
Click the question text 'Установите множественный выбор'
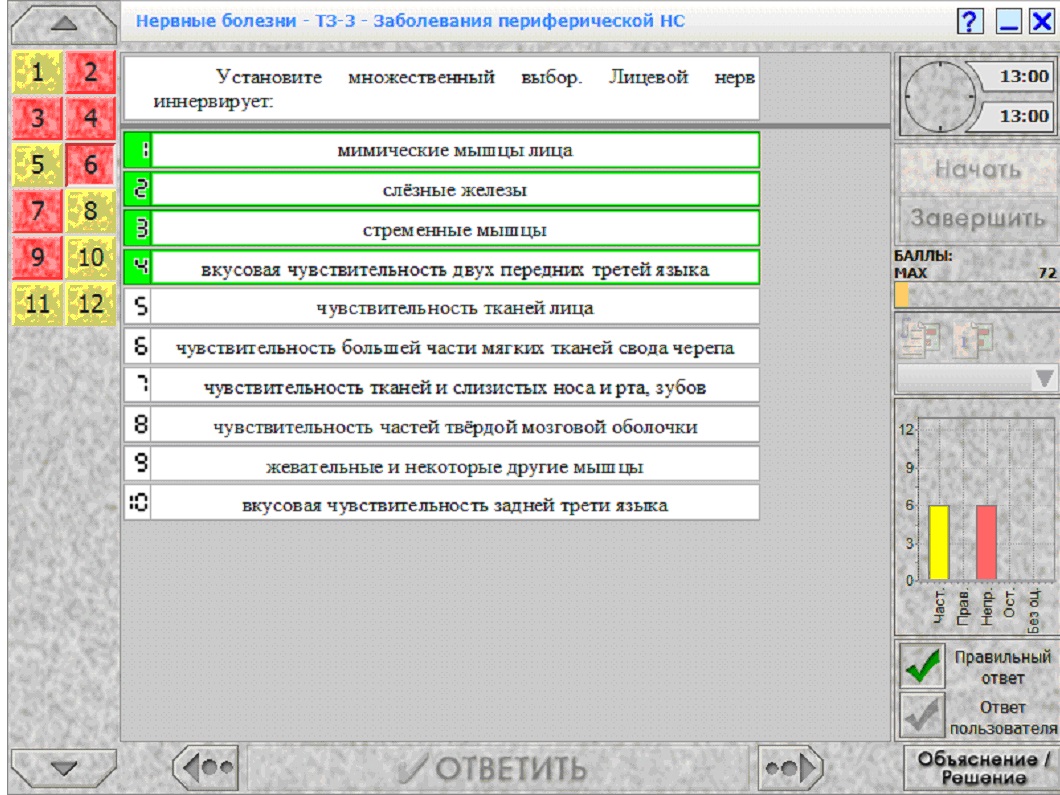coord(399,77)
